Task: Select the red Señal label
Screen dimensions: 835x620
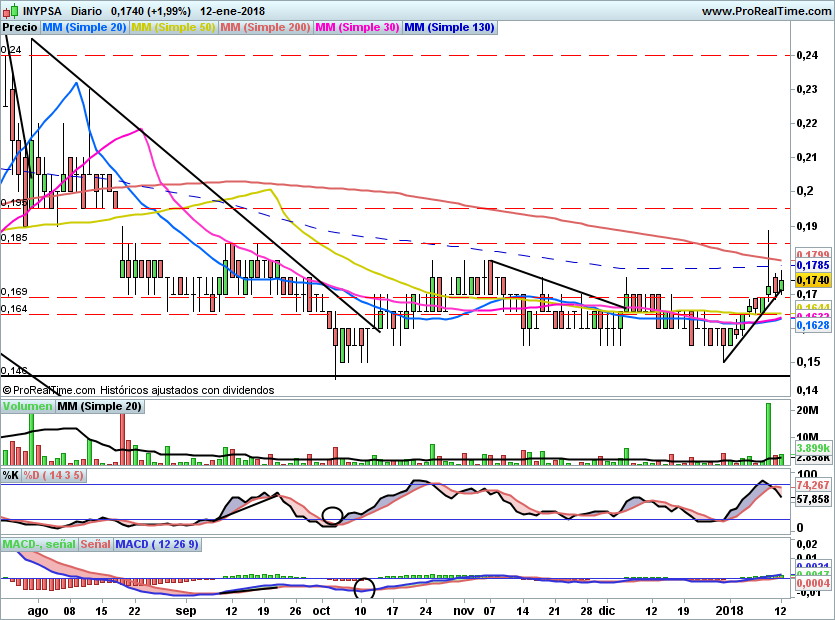Action: pos(96,545)
